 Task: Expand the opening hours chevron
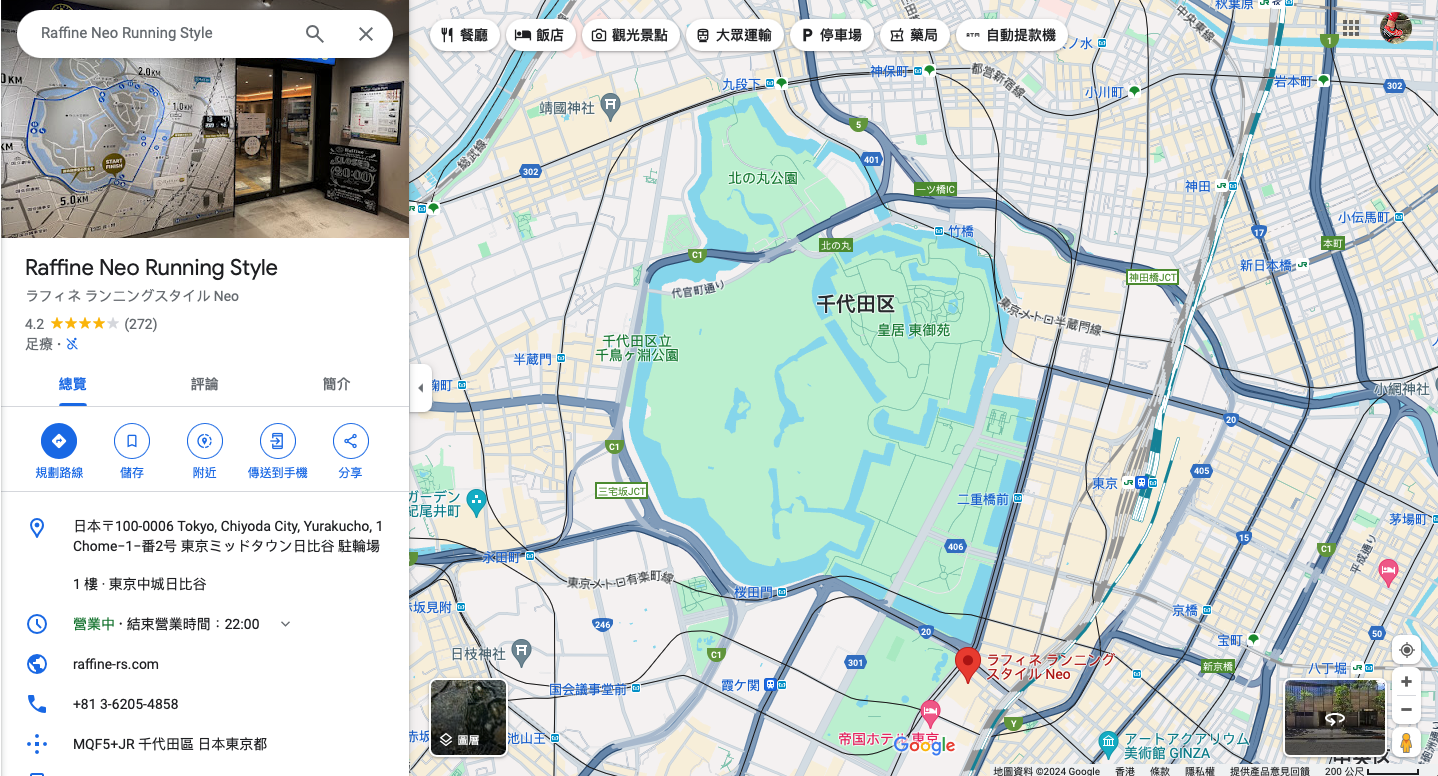[x=285, y=624]
